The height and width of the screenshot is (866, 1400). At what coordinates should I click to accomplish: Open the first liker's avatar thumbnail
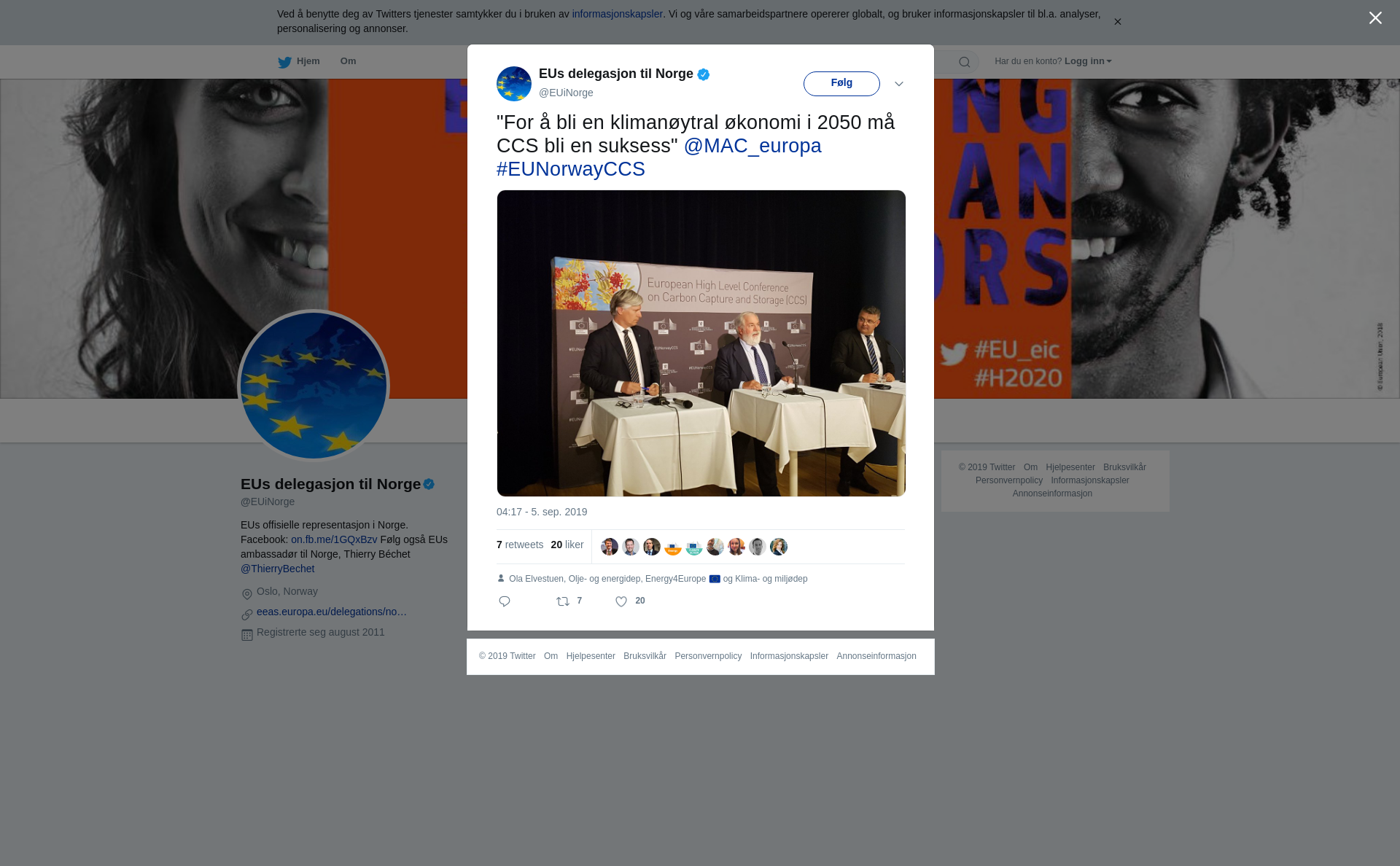pyautogui.click(x=610, y=547)
